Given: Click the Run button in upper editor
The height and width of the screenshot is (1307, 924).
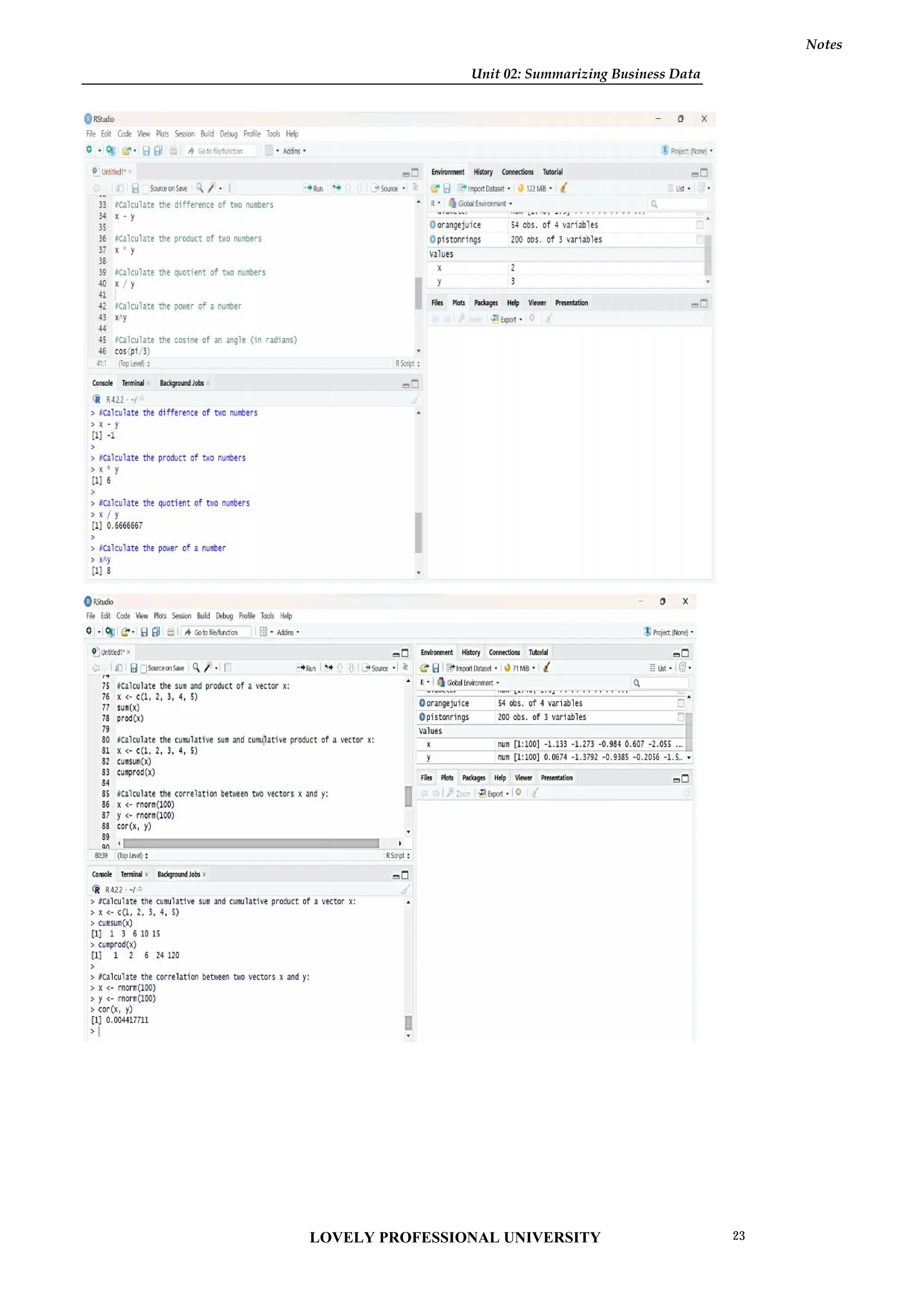Looking at the screenshot, I should coord(314,188).
